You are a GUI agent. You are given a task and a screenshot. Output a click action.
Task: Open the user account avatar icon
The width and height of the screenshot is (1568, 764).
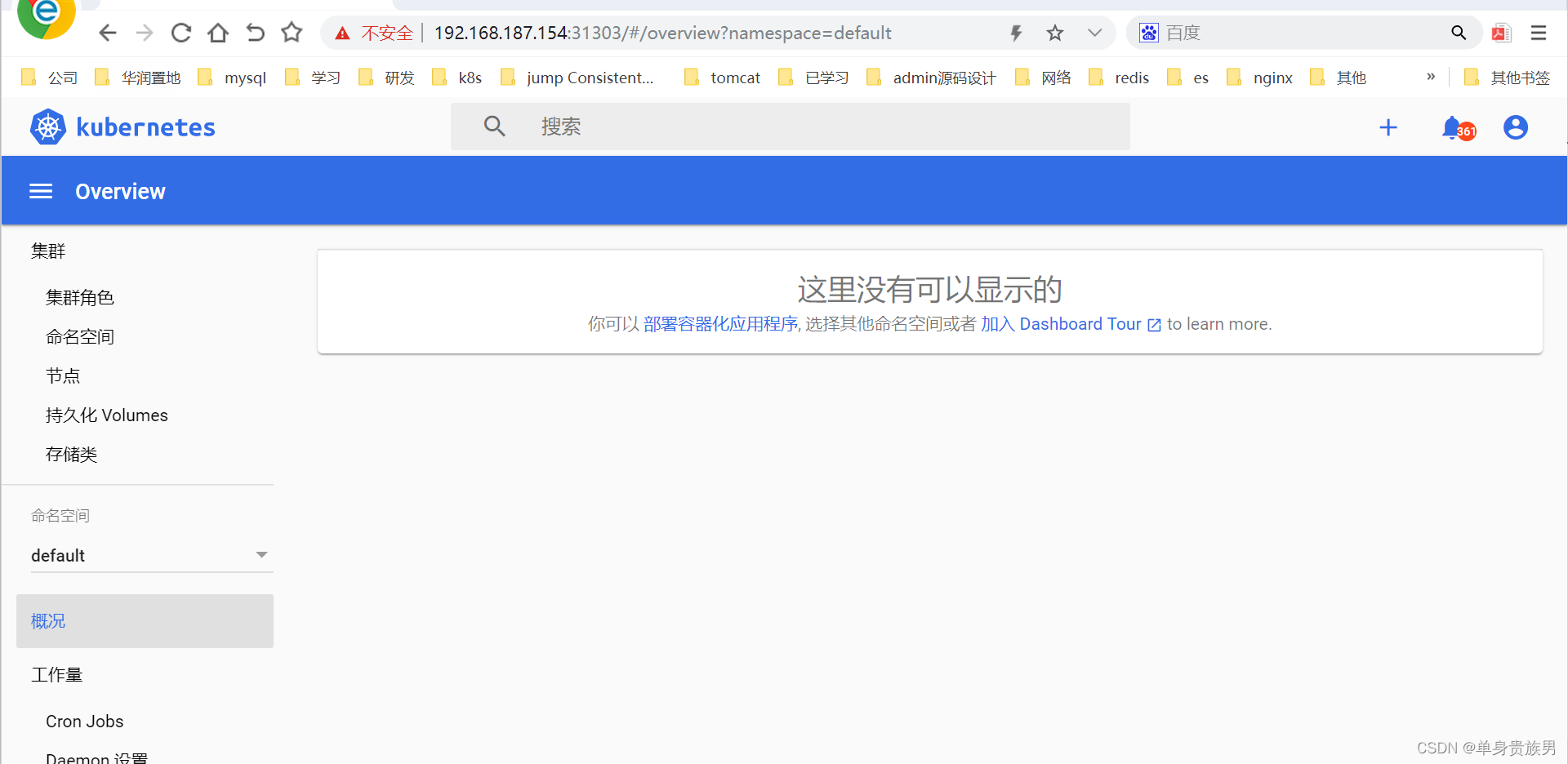click(1516, 127)
